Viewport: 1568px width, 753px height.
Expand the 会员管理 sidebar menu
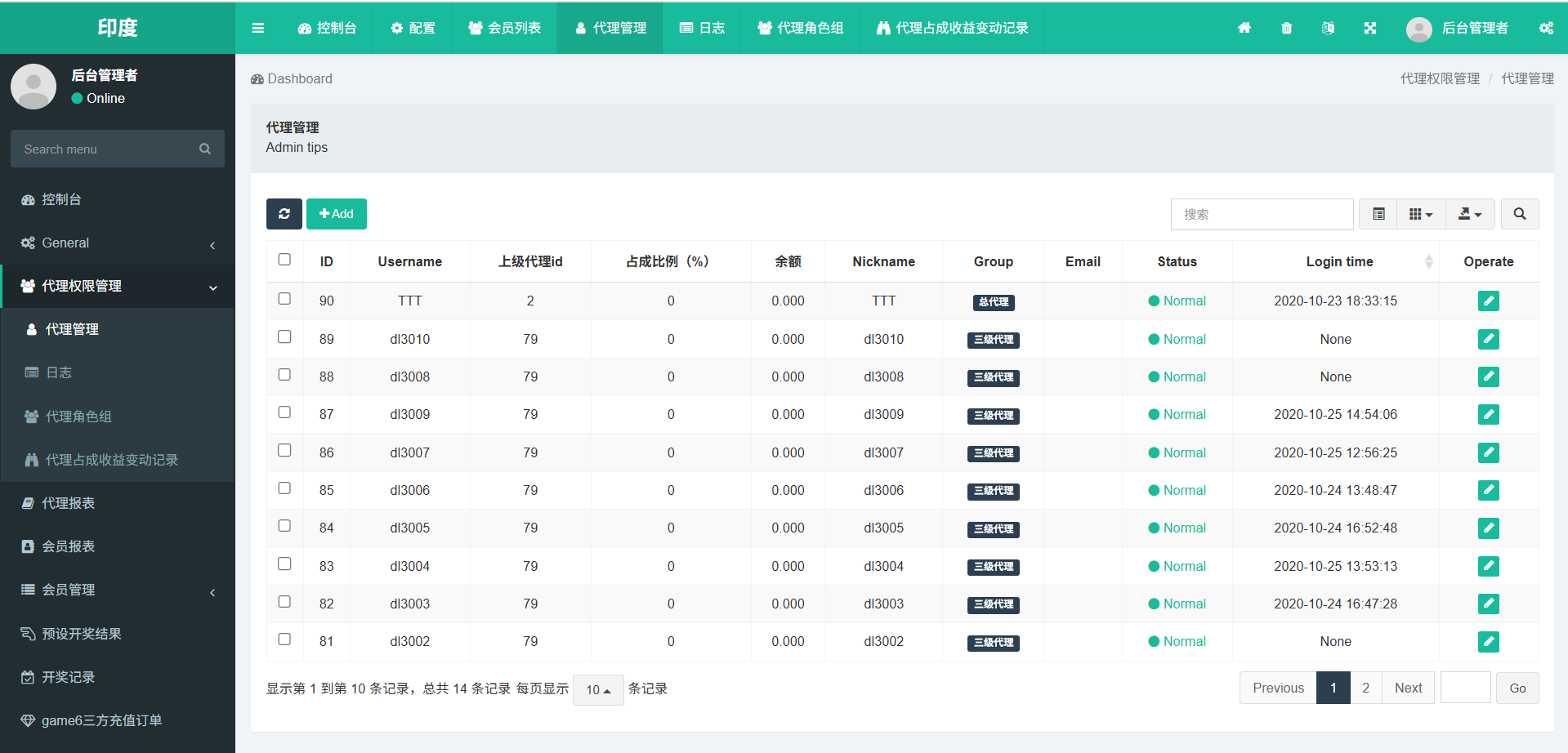[118, 590]
